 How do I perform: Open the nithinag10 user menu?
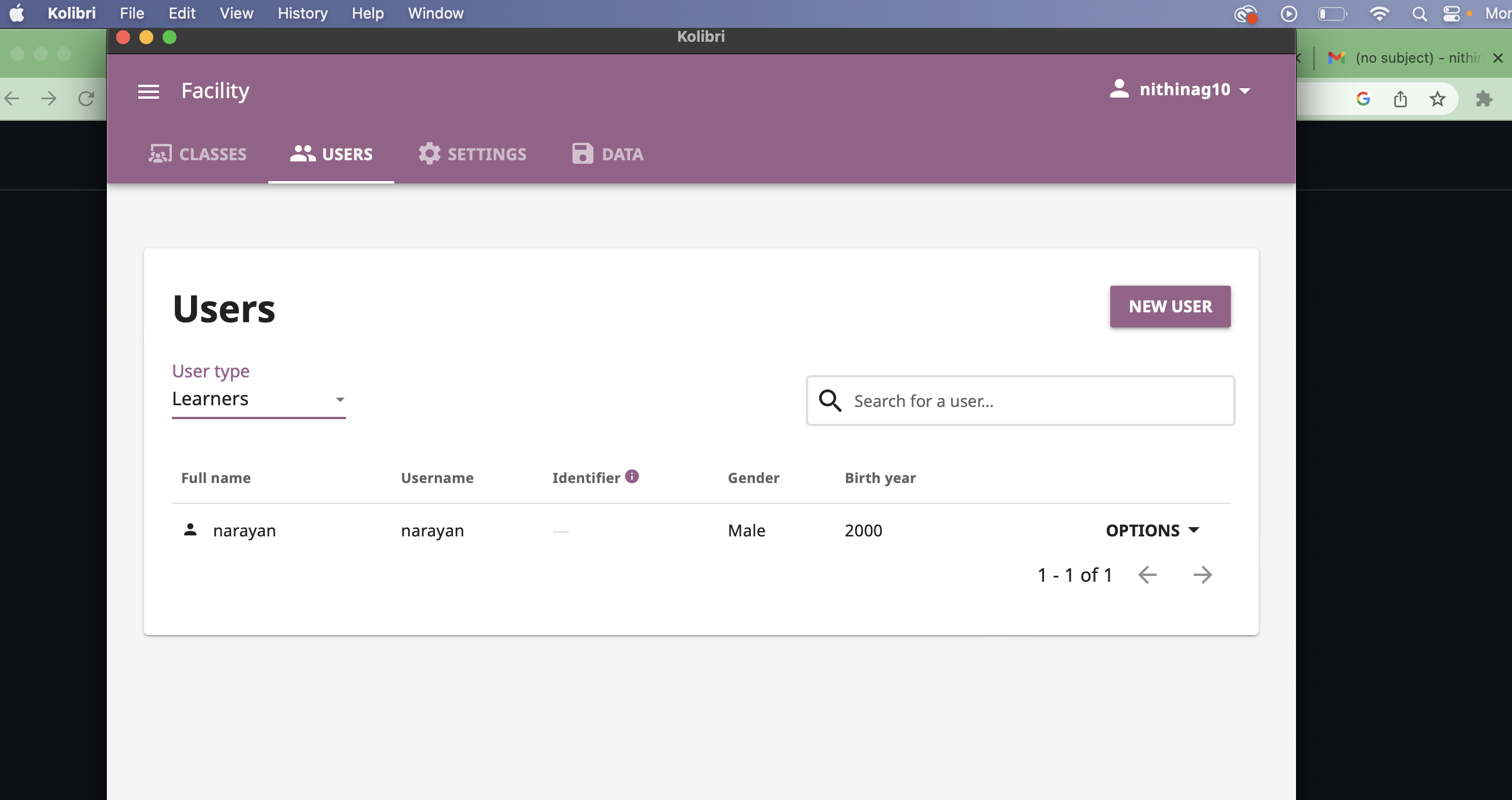(x=1180, y=89)
